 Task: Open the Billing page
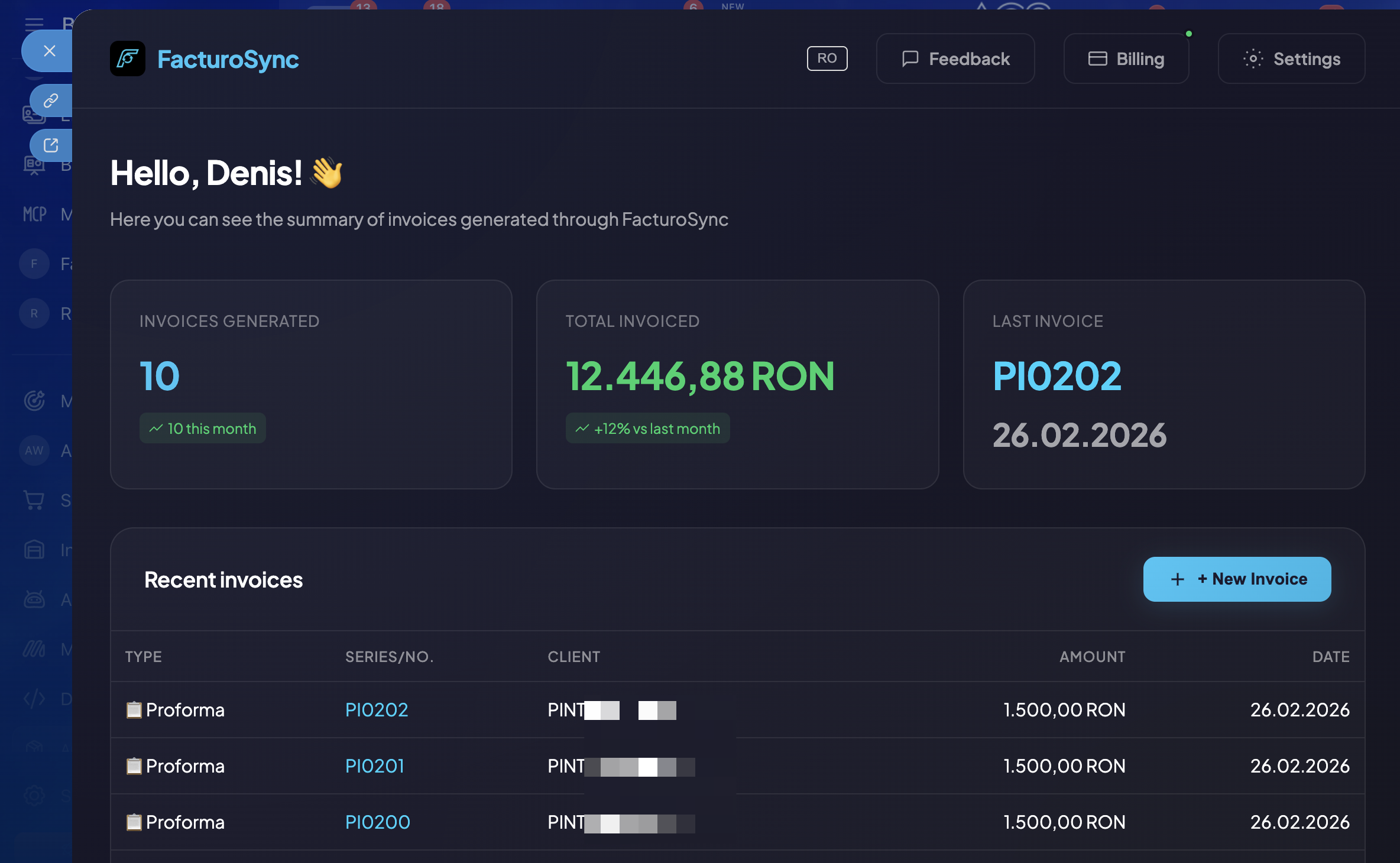1126,59
